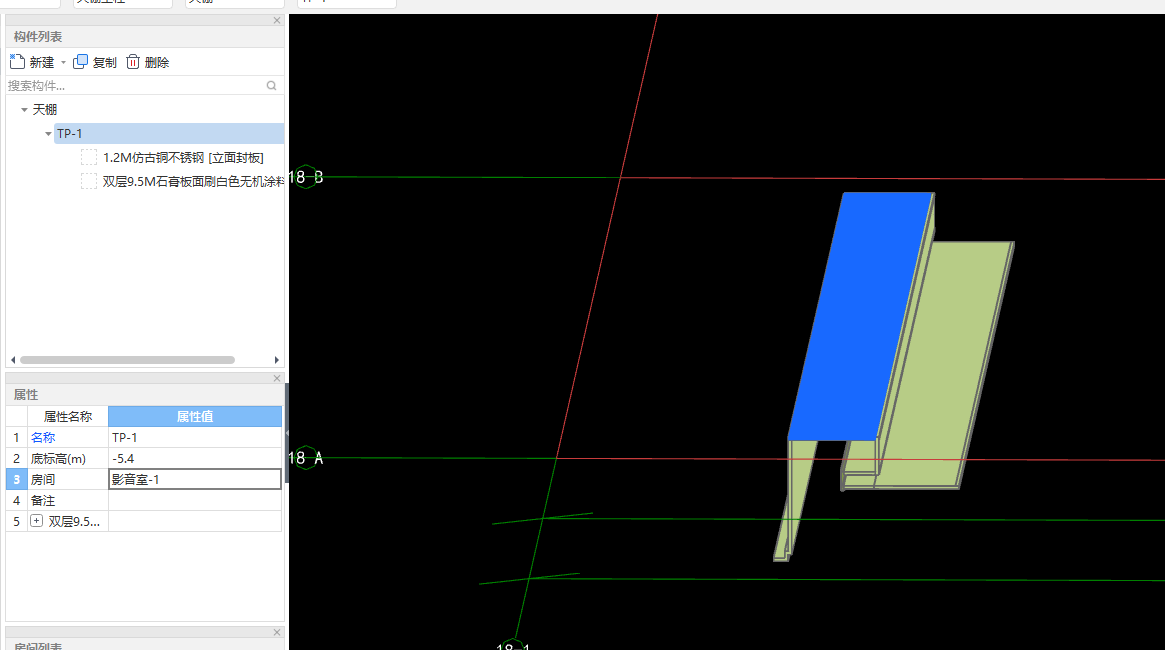This screenshot has width=1165, height=650.
Task: Select the 1.2M仿古铜不锈钢 [立面封板] item
Action: click(x=183, y=157)
